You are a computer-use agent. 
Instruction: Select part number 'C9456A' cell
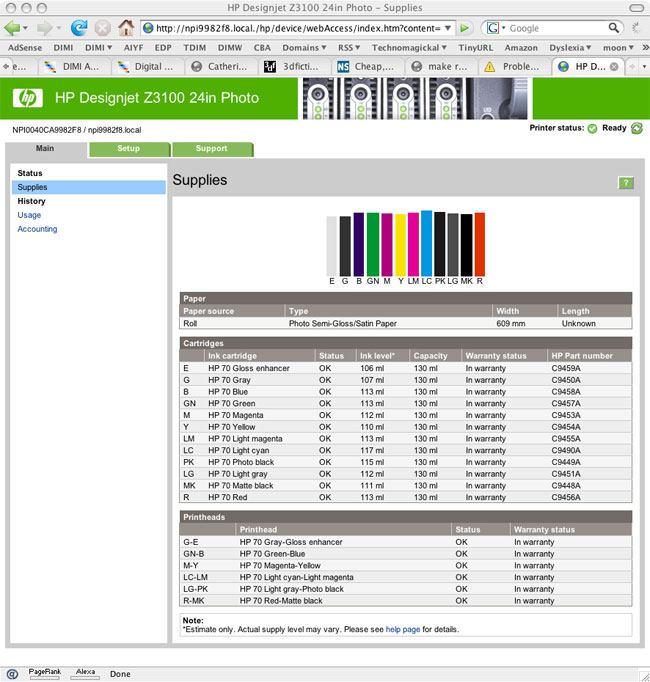pos(566,497)
